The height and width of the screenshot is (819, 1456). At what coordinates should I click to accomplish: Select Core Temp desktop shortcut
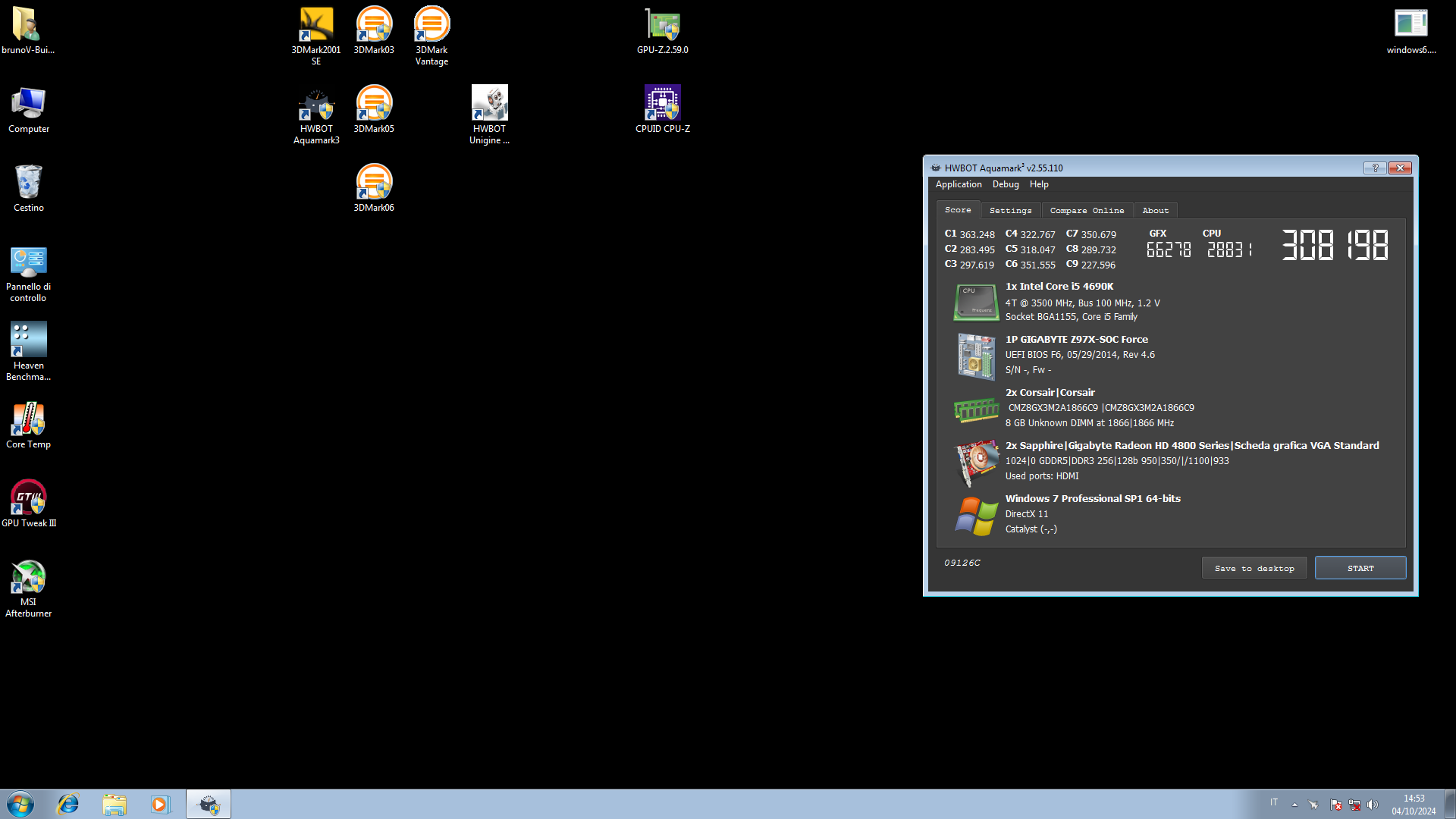tap(28, 425)
